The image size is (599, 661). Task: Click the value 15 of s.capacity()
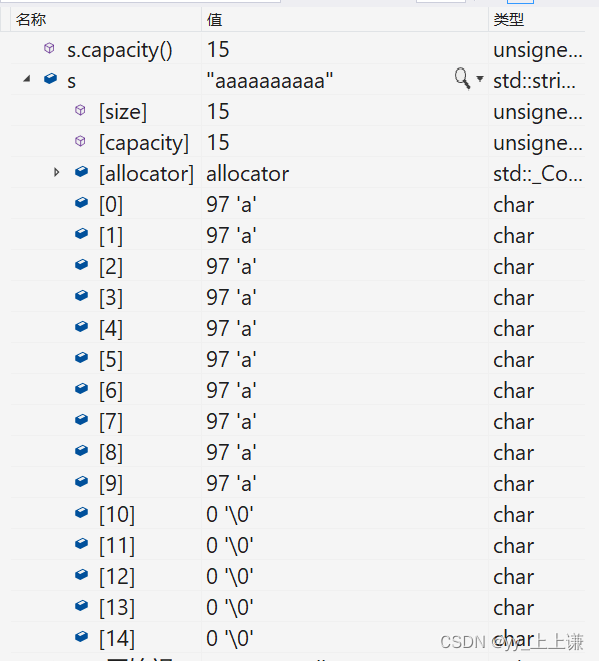(x=218, y=49)
